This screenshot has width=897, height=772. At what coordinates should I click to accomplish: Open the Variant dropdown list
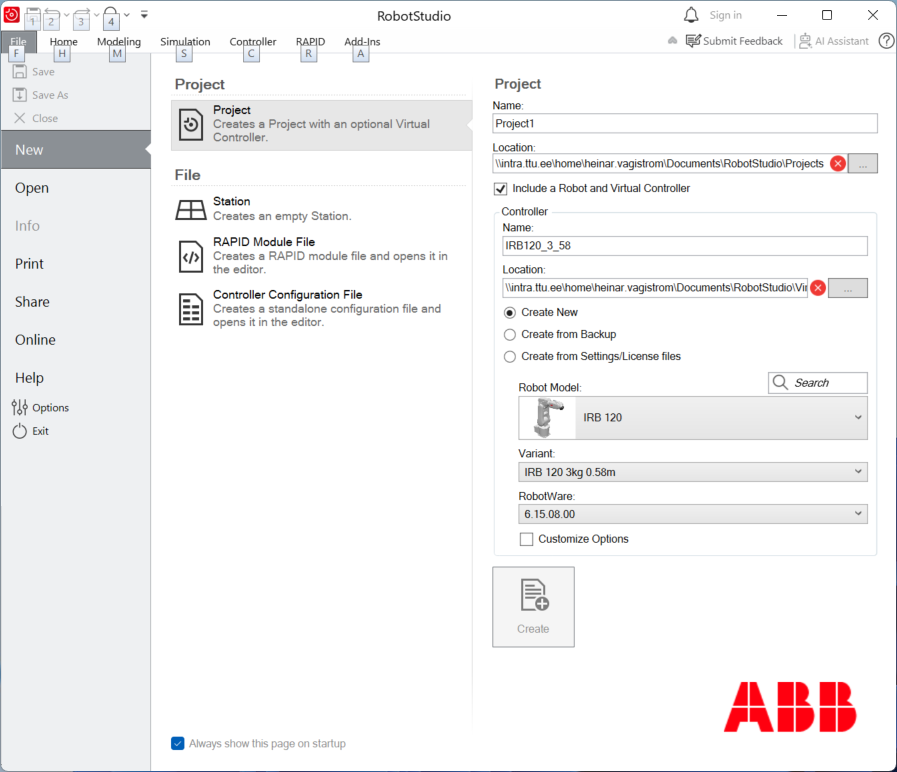(x=857, y=472)
